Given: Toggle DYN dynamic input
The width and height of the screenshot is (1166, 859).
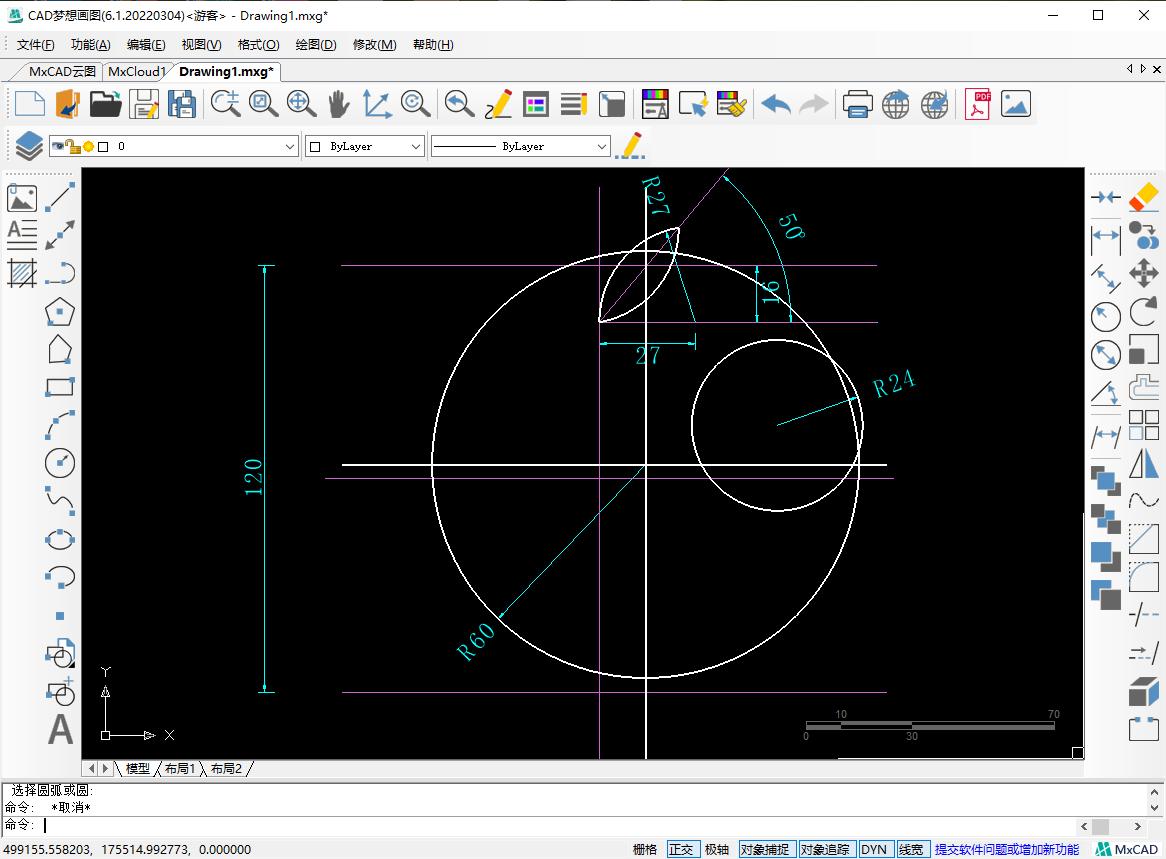Looking at the screenshot, I should [874, 849].
